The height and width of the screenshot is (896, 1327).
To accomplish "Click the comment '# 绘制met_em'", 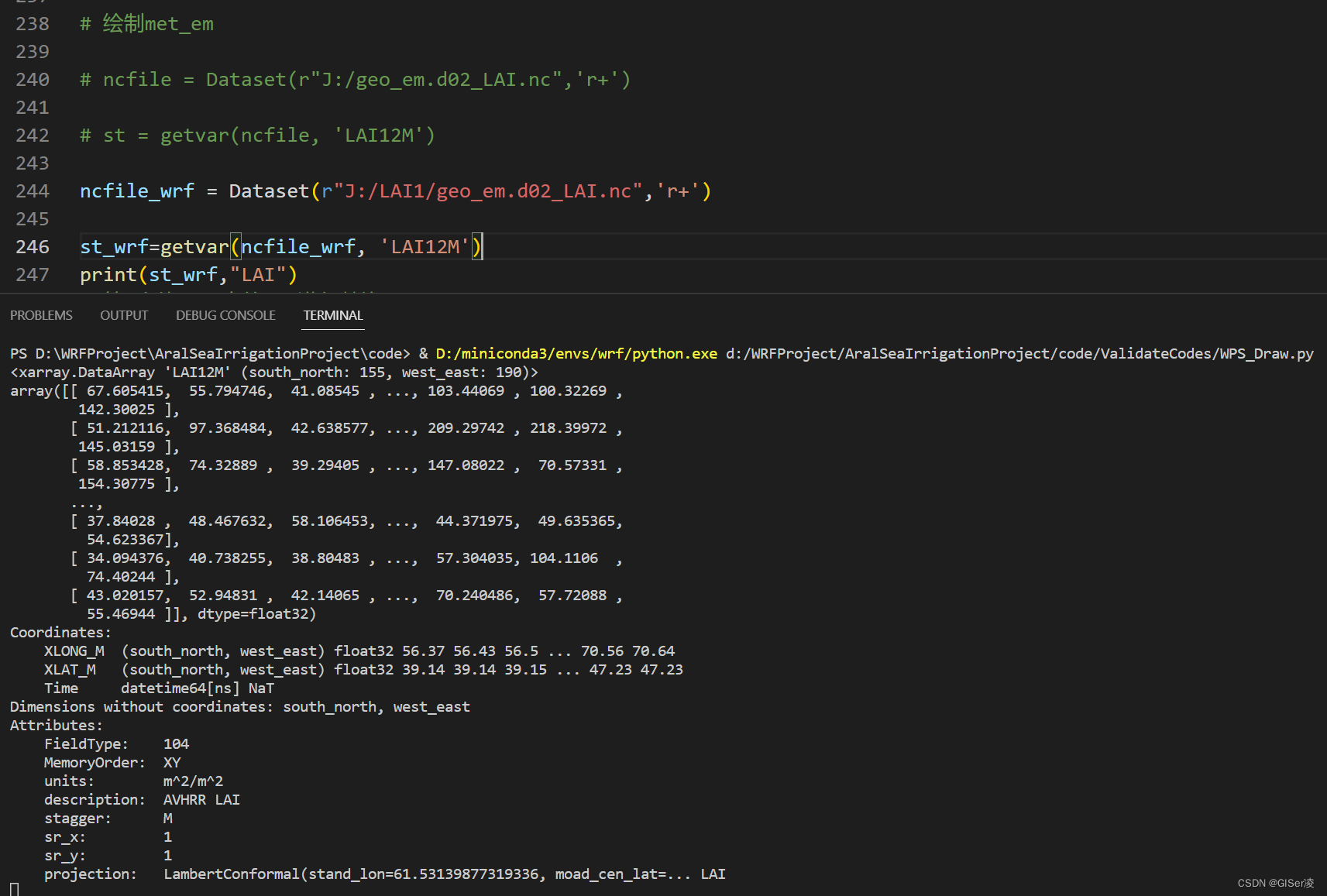I will tap(146, 24).
